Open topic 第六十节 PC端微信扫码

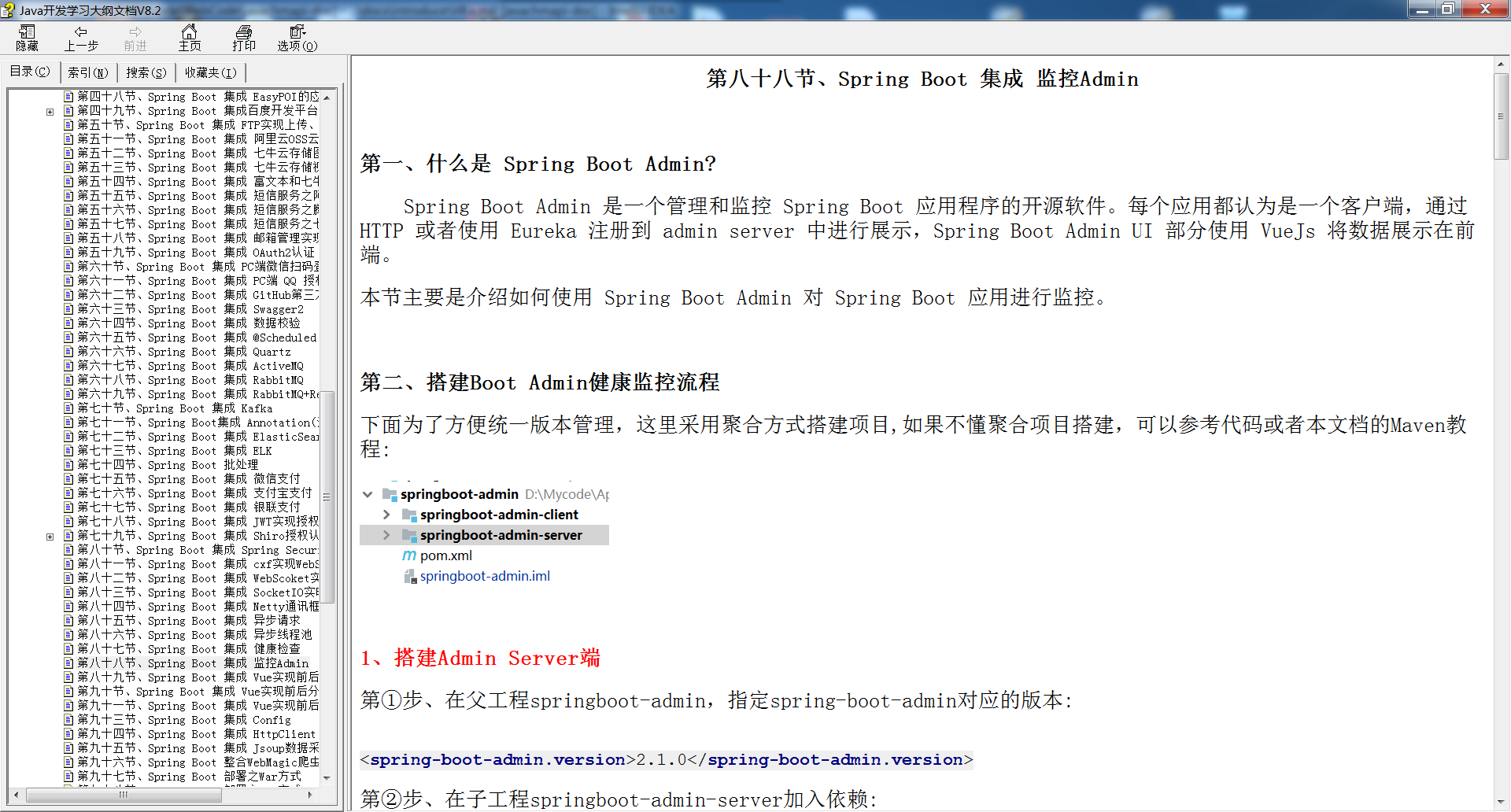(x=198, y=267)
